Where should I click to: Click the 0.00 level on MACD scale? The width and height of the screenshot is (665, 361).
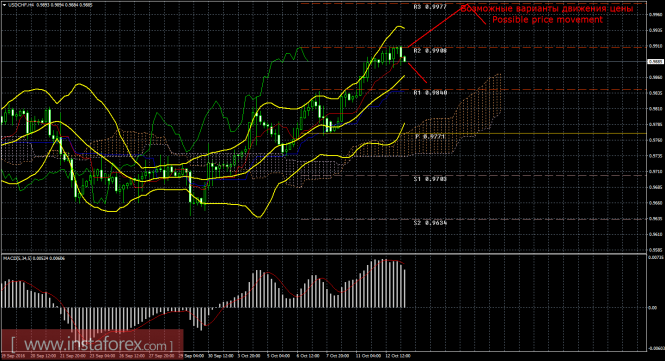click(x=653, y=308)
